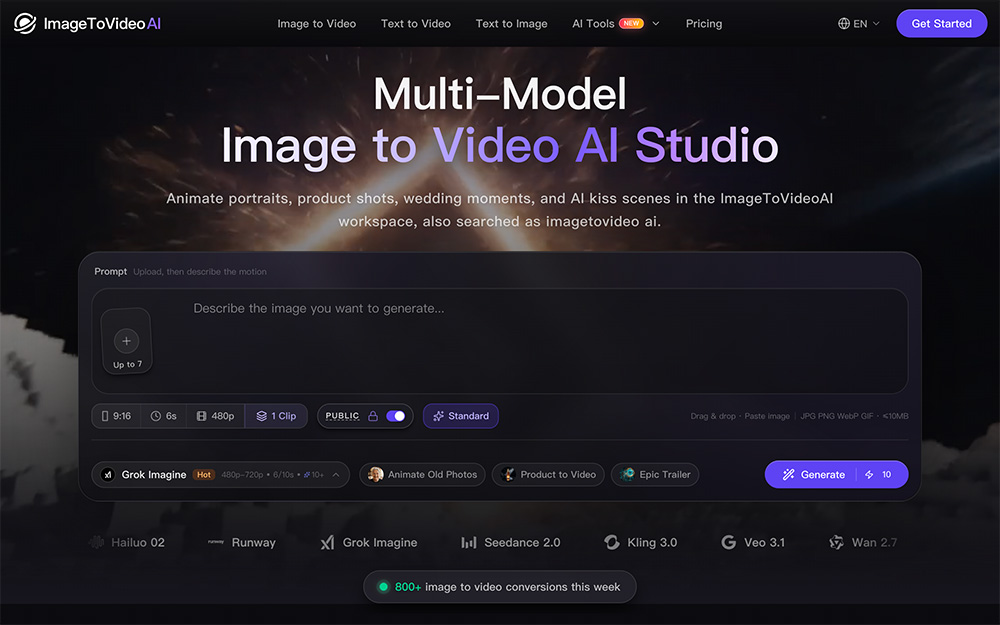
Task: Click the lock icon beside PUBLIC
Action: [x=373, y=416]
